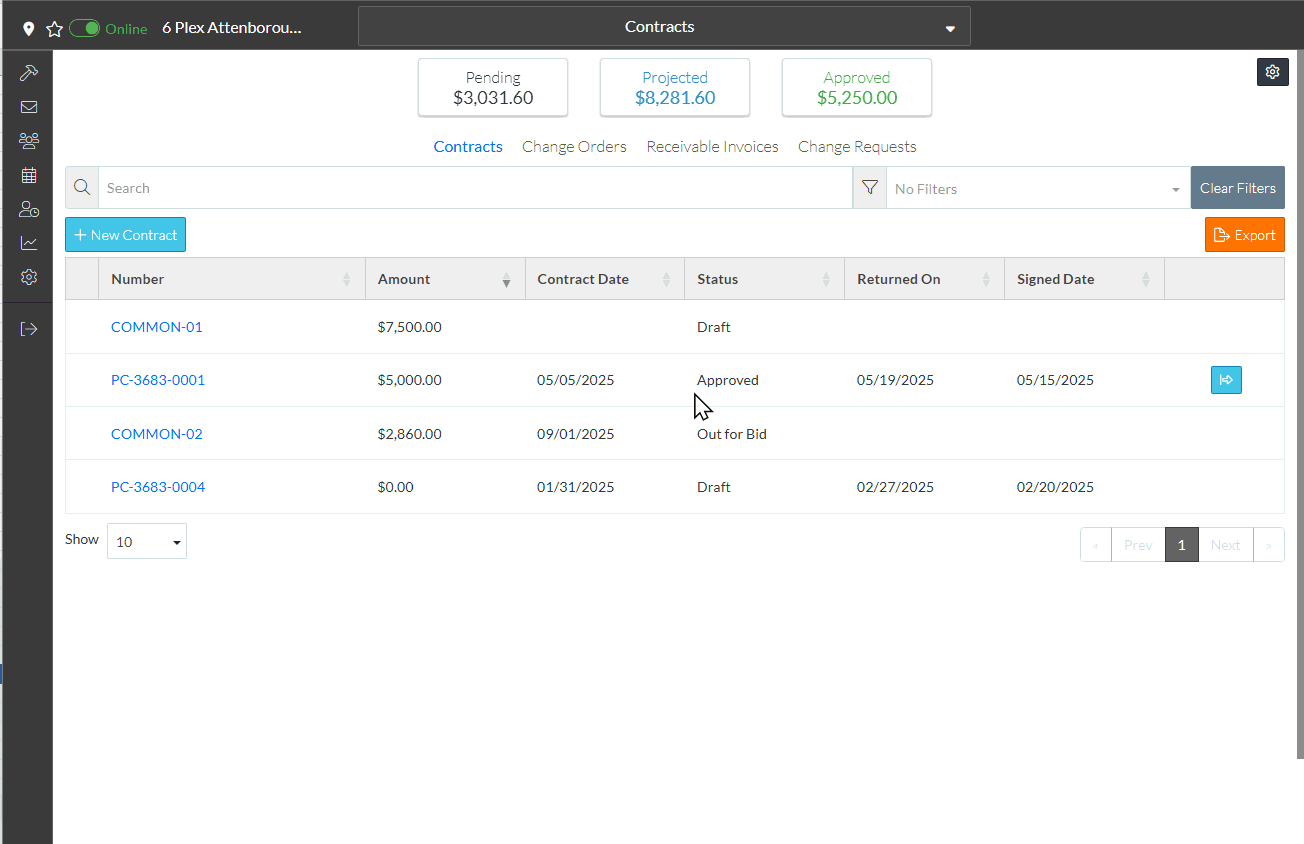
Task: Toggle the Online switch off
Action: click(x=85, y=29)
